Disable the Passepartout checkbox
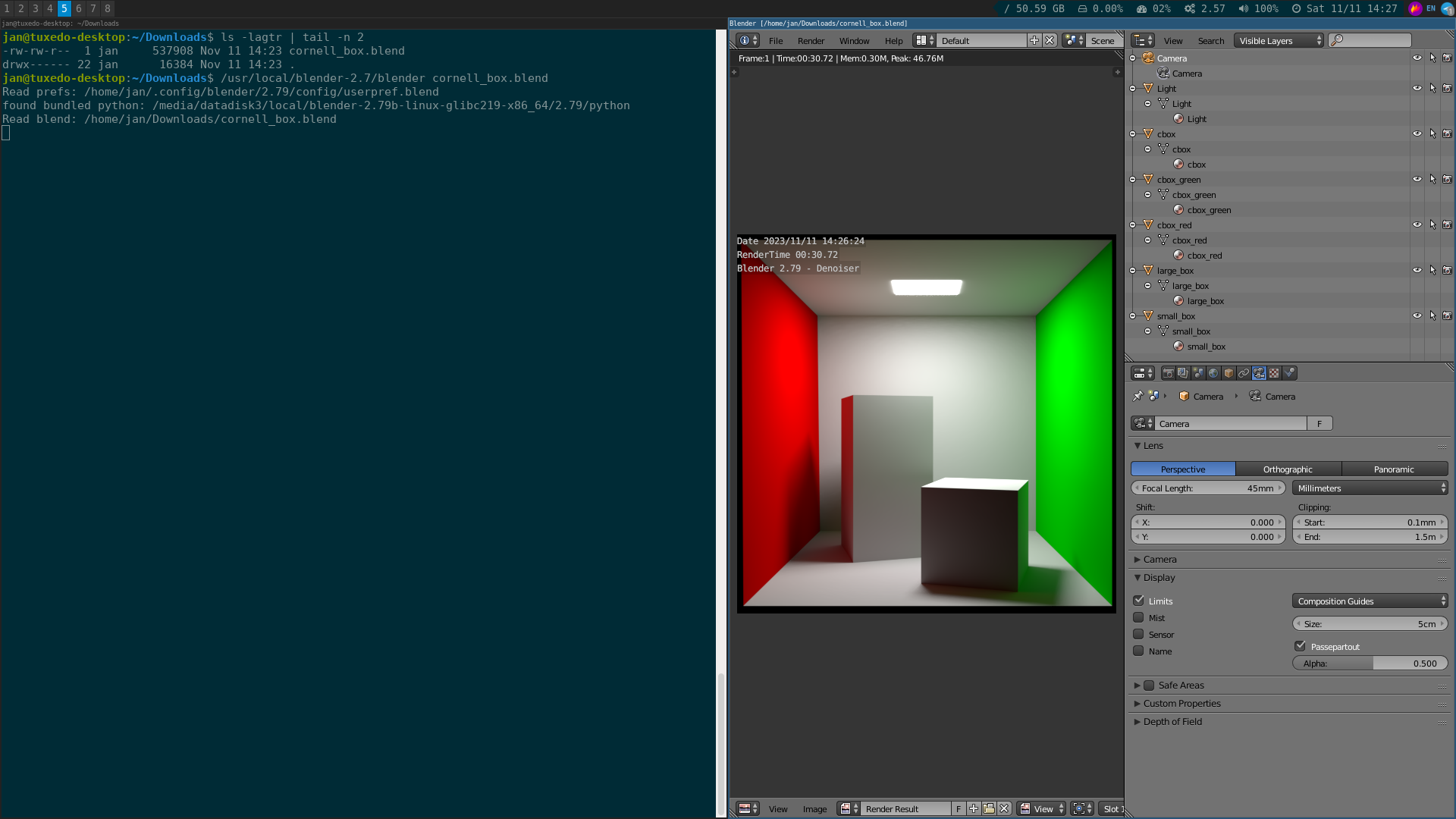Image resolution: width=1456 pixels, height=819 pixels. (1301, 645)
